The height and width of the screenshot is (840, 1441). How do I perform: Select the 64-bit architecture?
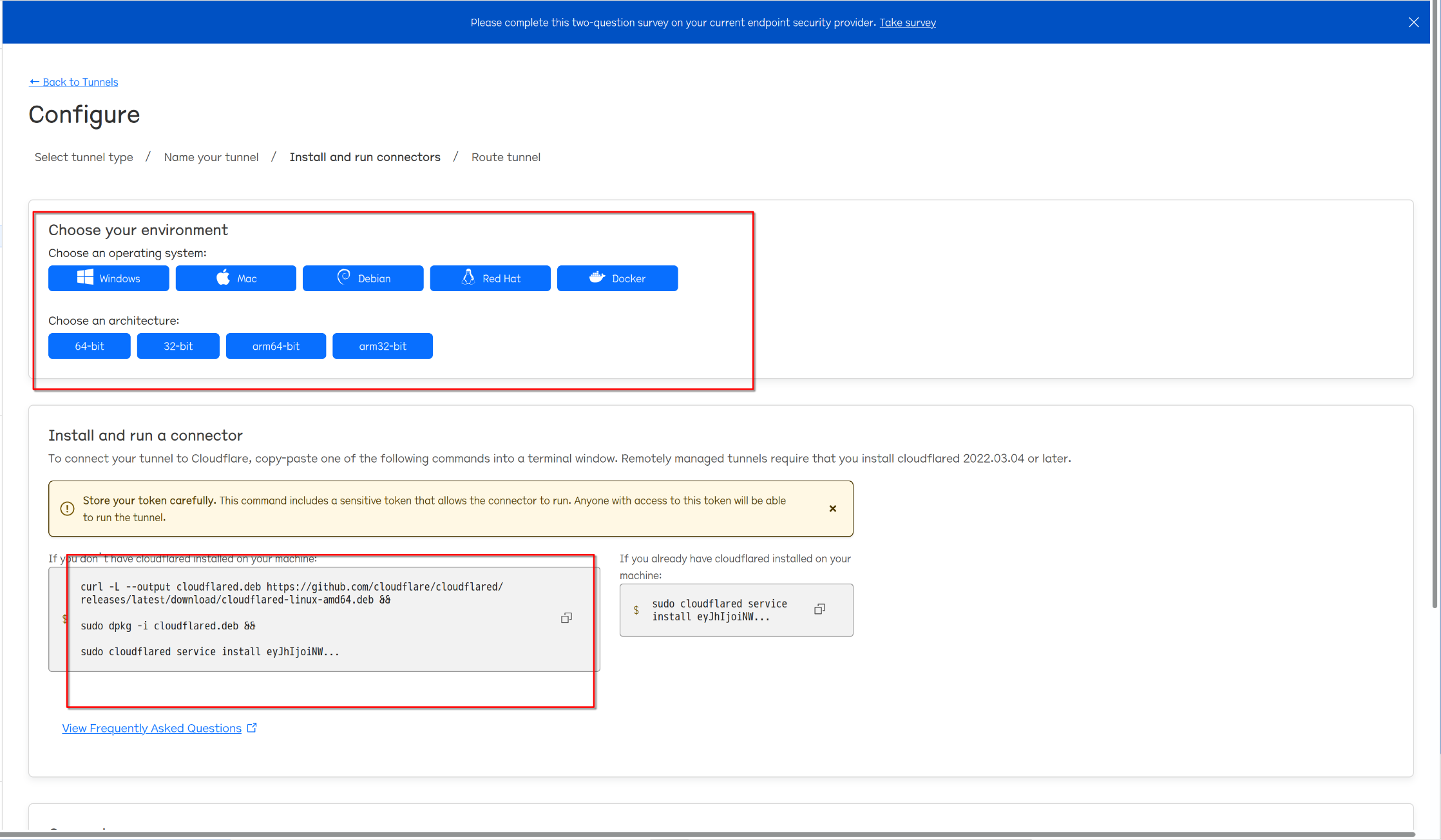click(x=89, y=346)
